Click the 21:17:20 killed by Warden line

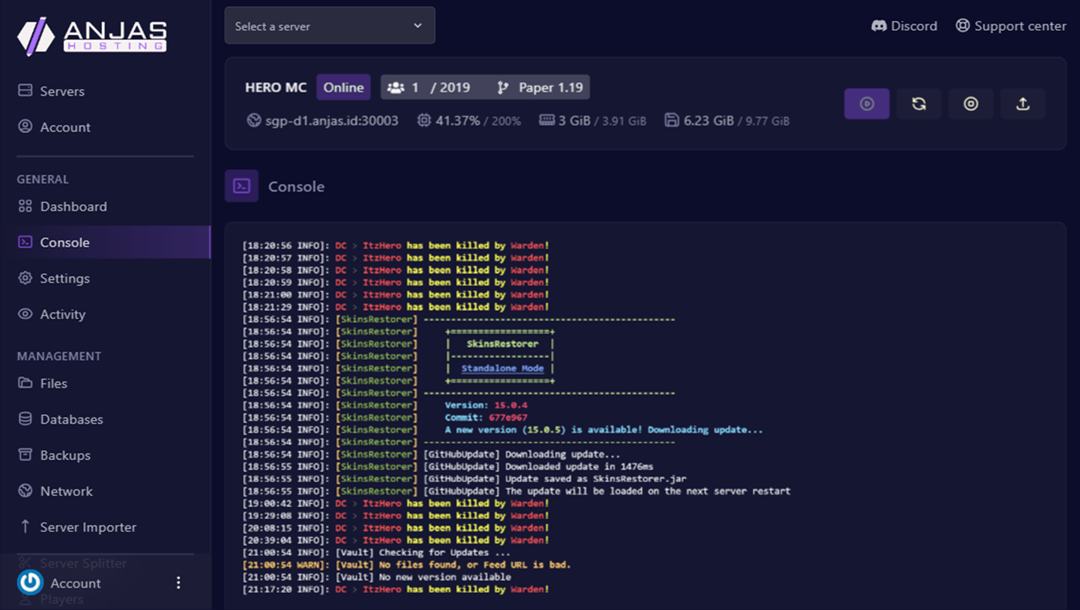[395, 589]
